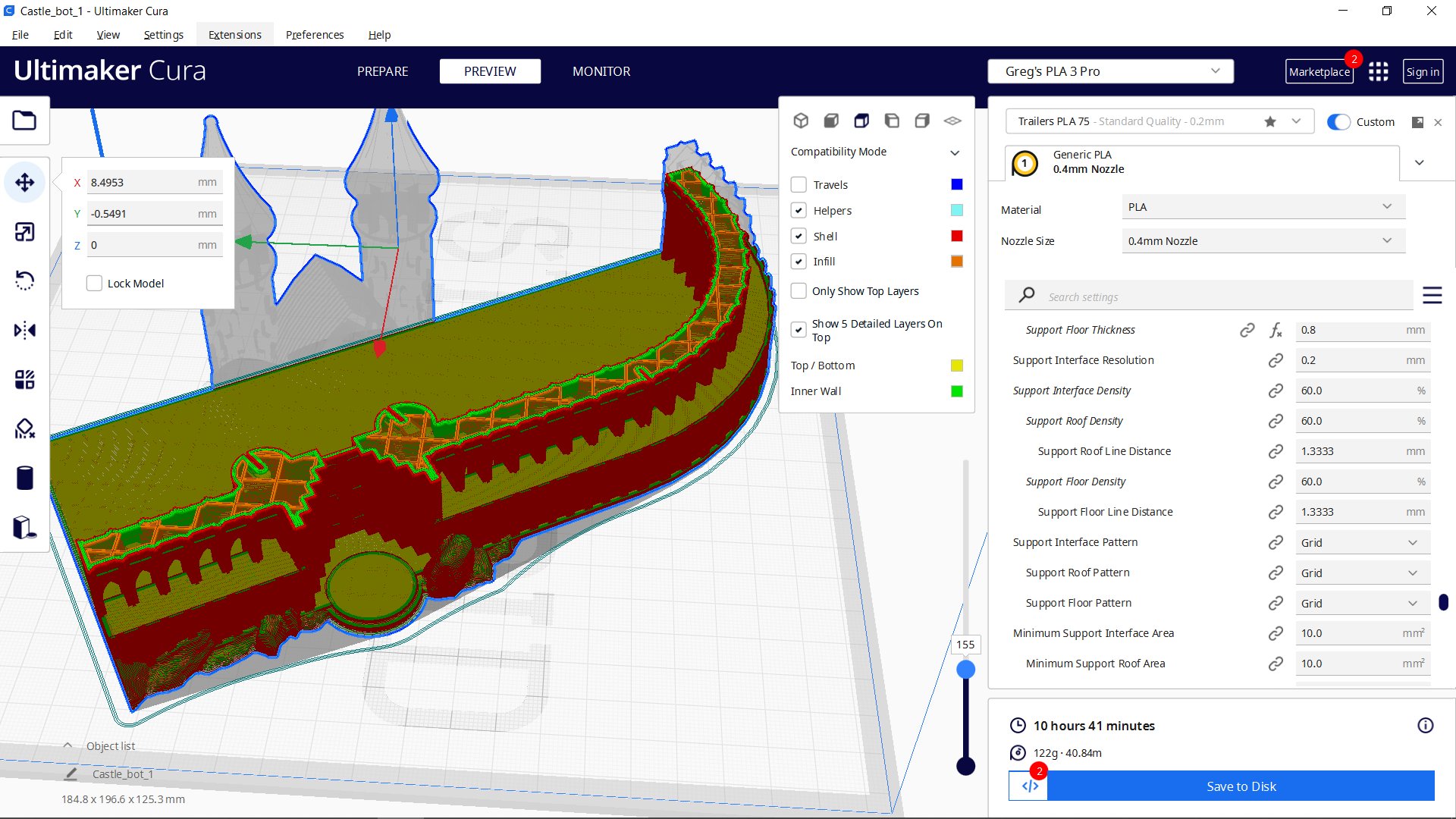Enable Only Show Top Layers

click(799, 290)
